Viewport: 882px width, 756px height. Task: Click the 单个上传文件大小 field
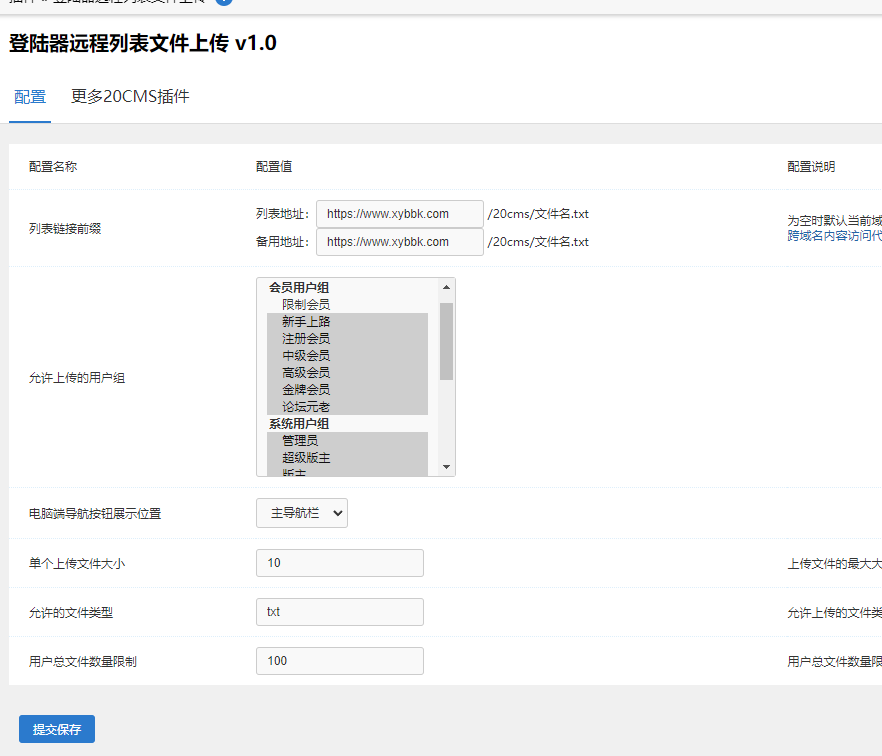pyautogui.click(x=339, y=563)
